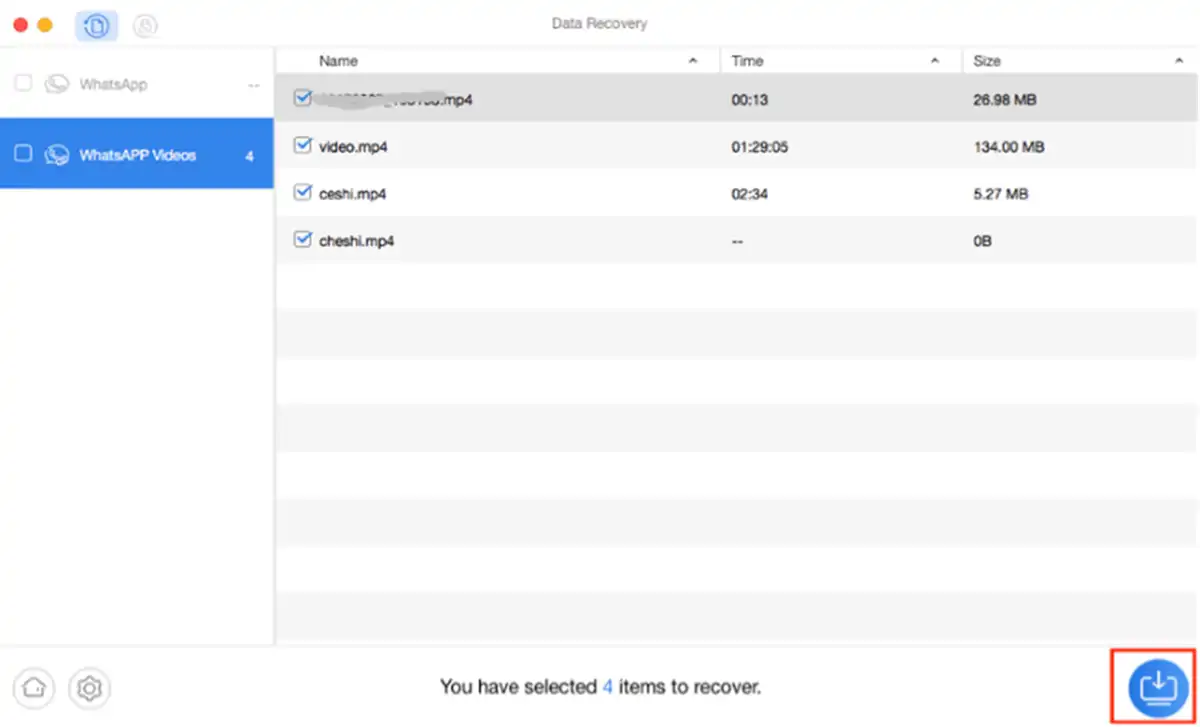The height and width of the screenshot is (727, 1200).
Task: Click the WhatsApp logo icon in sidebar
Action: [56, 84]
